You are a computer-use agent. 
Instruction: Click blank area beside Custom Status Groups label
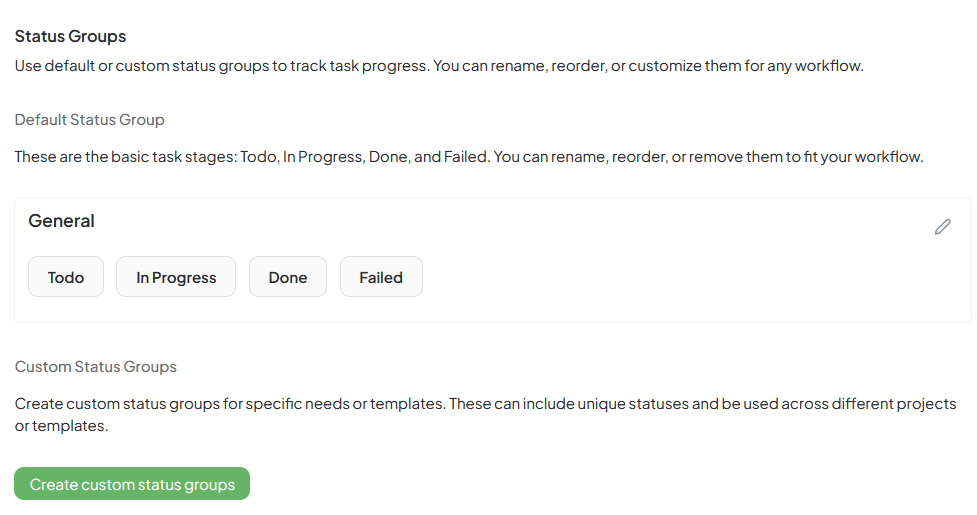coord(500,367)
